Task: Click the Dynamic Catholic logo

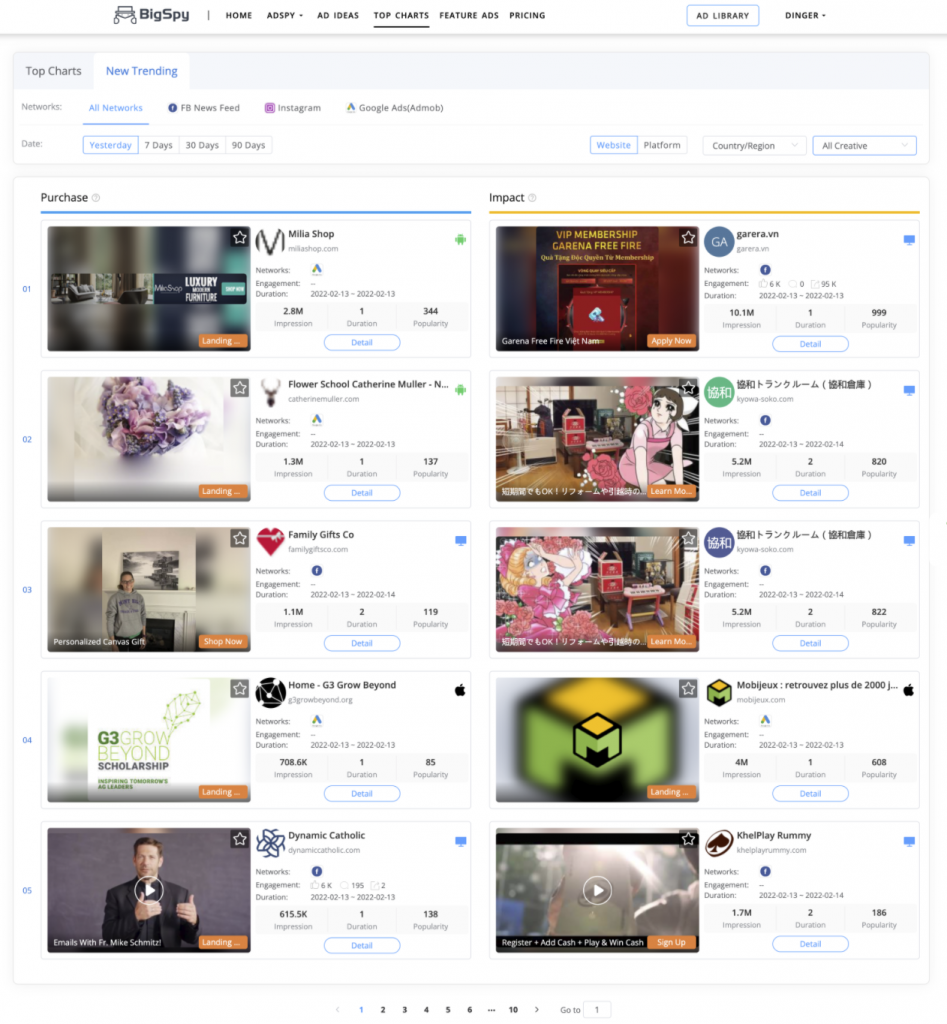Action: [x=270, y=843]
